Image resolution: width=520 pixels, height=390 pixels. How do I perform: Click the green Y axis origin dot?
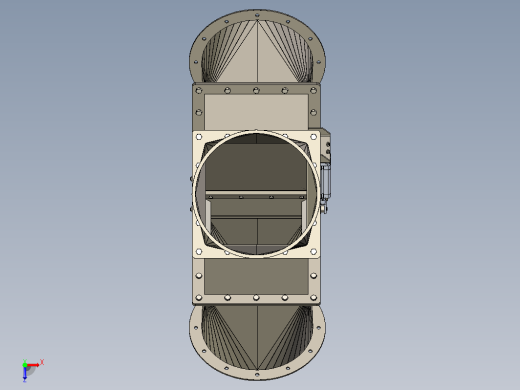(x=25, y=365)
